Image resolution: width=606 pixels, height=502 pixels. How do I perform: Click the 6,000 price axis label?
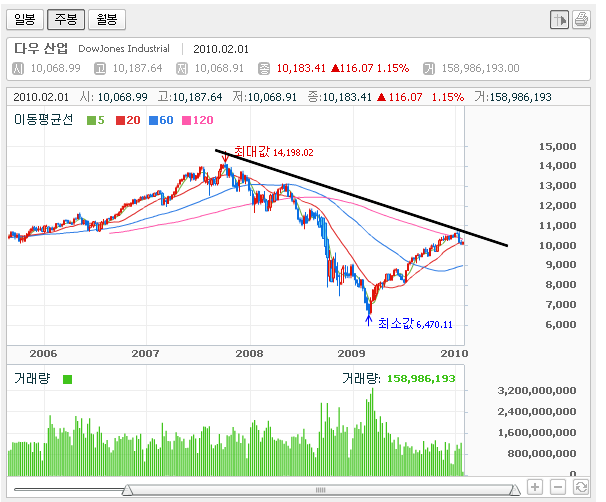coord(560,325)
